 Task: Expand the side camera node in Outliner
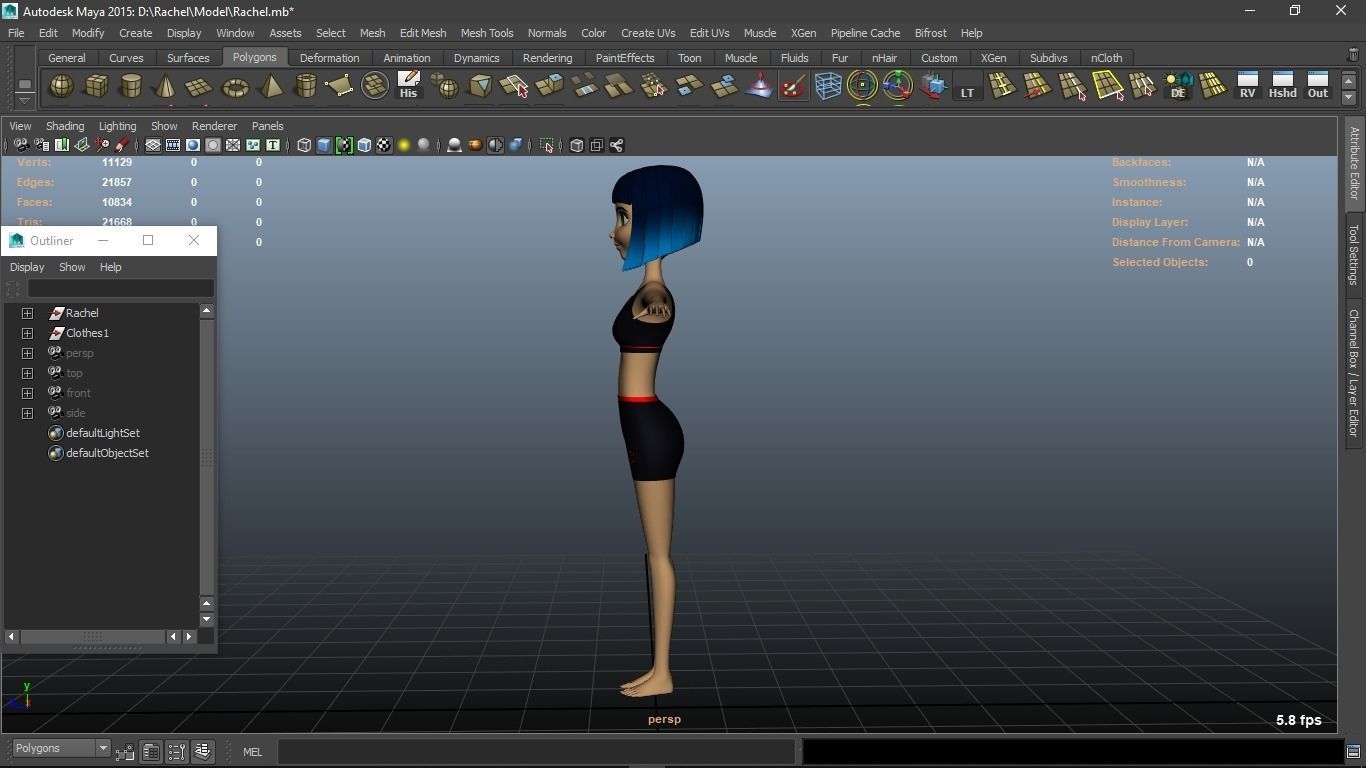(28, 413)
